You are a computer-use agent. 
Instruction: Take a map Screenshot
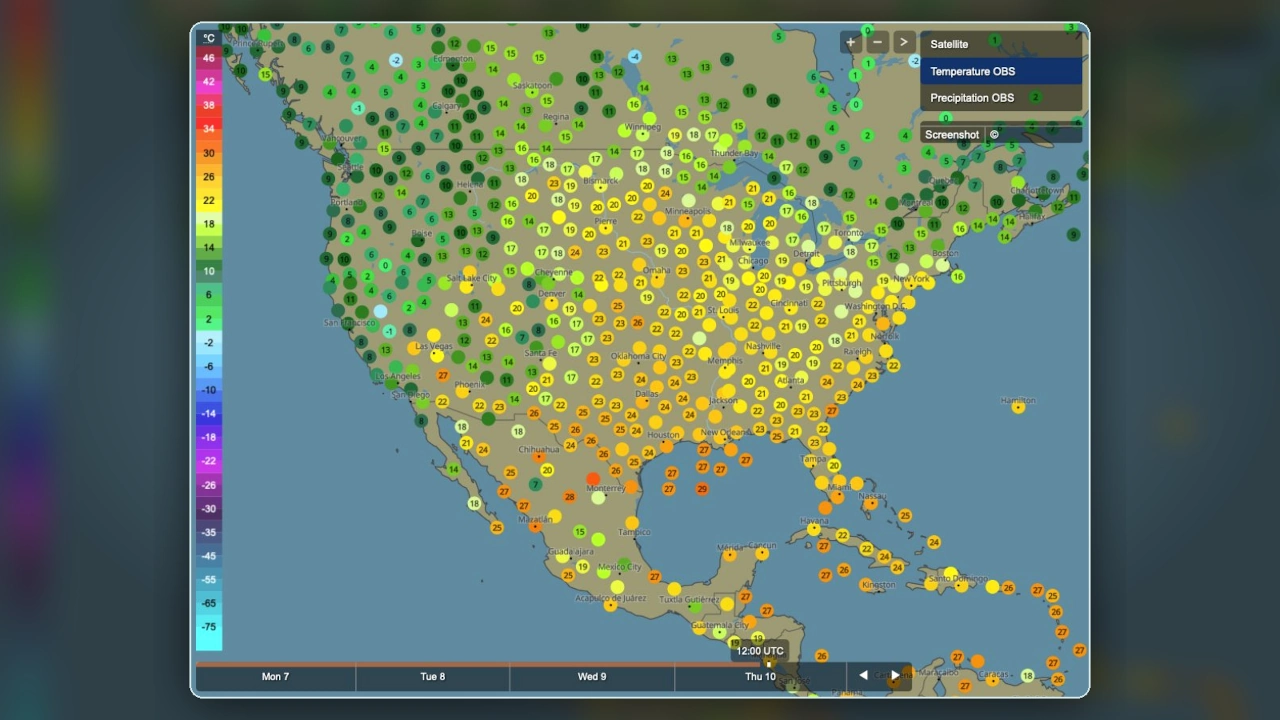(952, 135)
